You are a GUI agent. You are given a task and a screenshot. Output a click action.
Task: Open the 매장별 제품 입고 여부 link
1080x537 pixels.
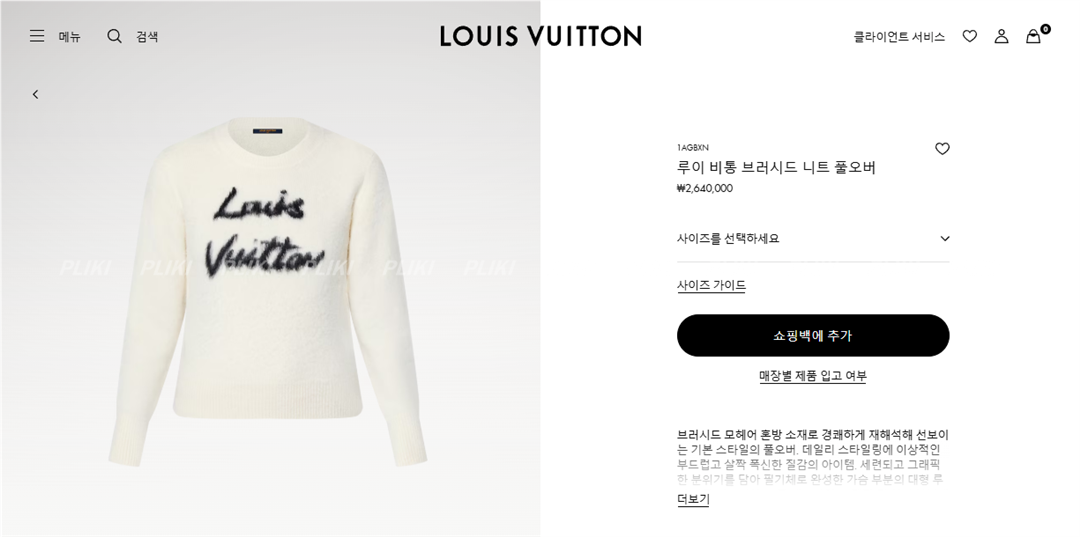[813, 376]
